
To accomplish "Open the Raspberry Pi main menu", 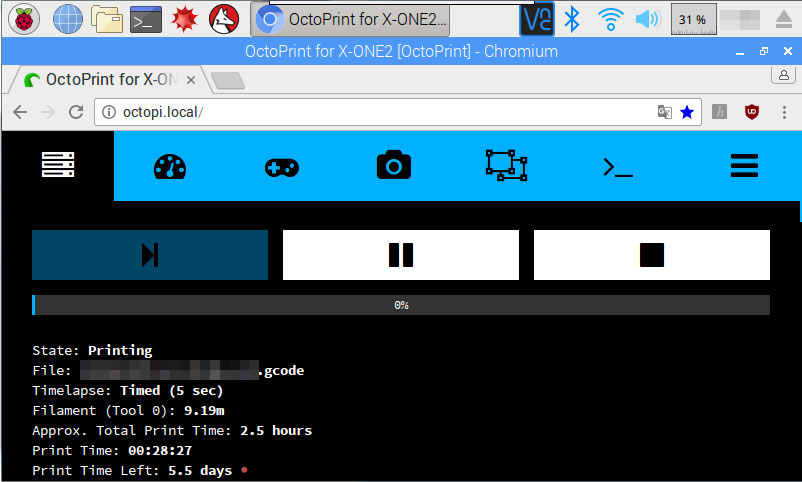I will pyautogui.click(x=24, y=19).
